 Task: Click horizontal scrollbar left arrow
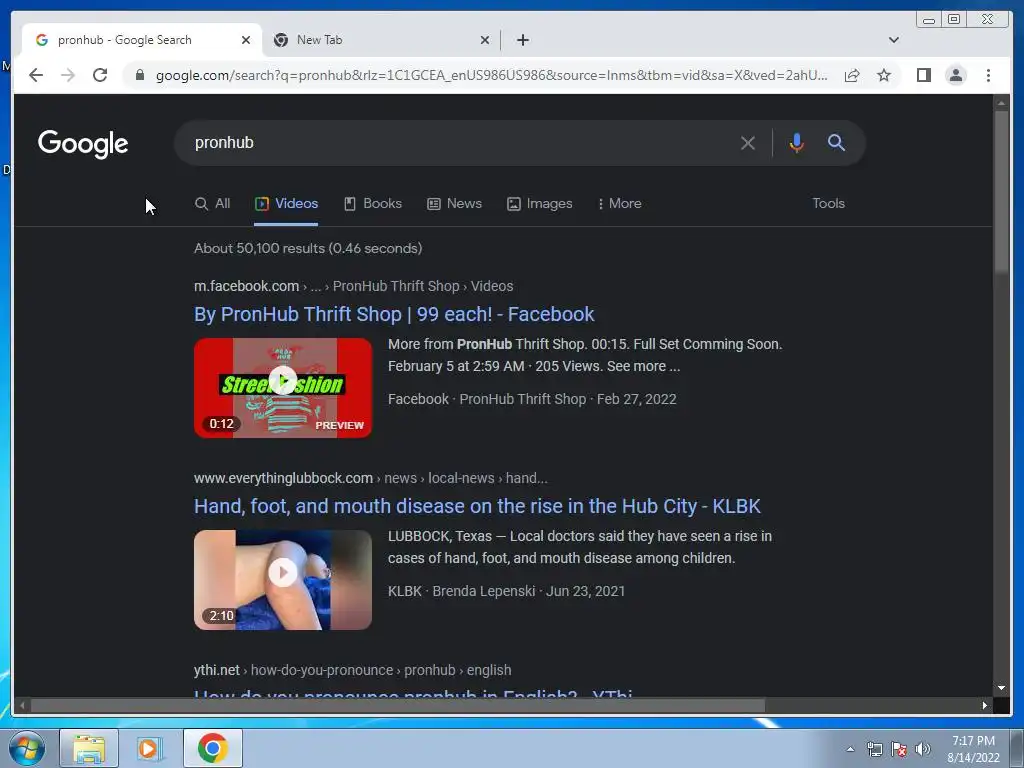click(x=22, y=705)
